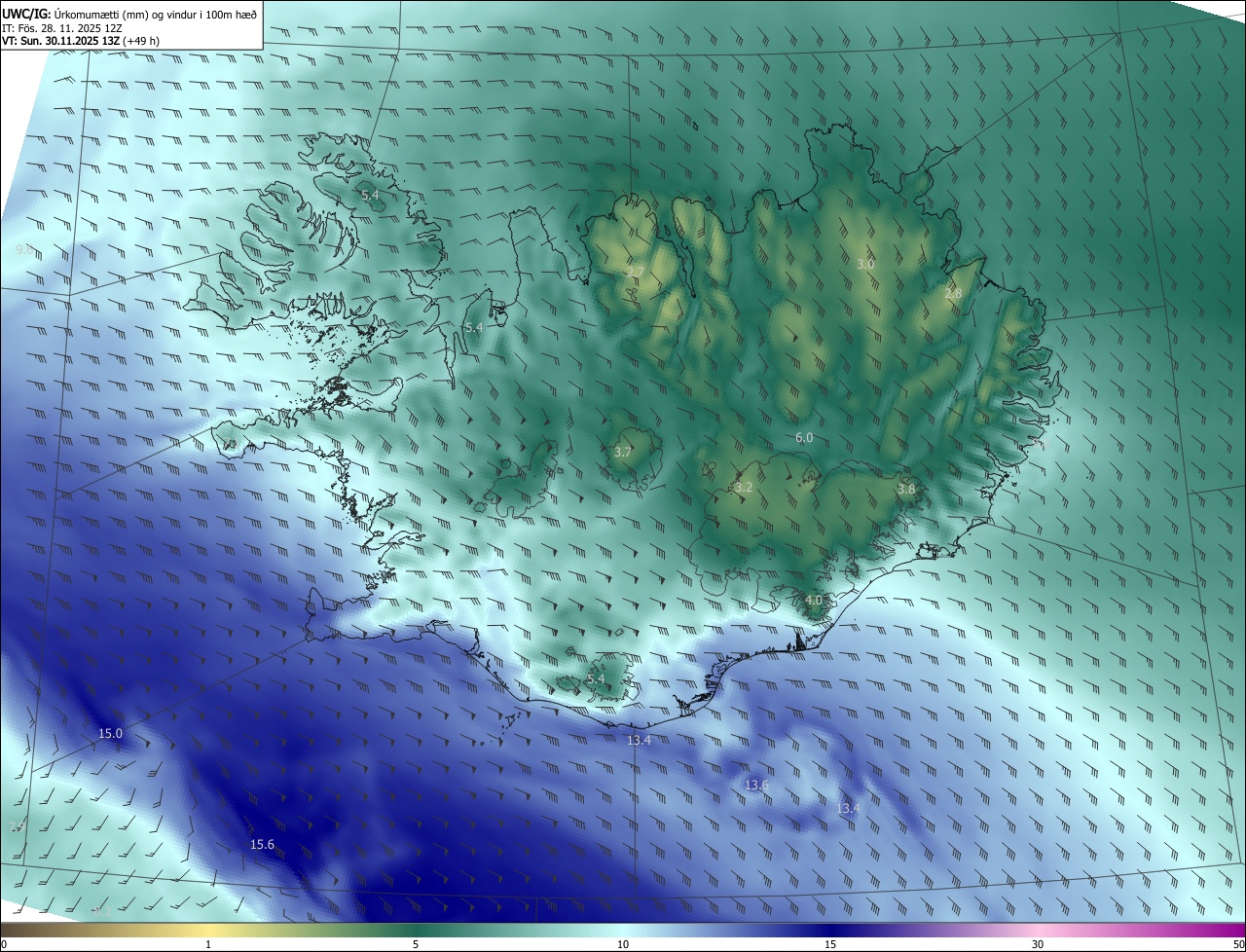Click the 3.8 value label on the map
The height and width of the screenshot is (952, 1246).
906,489
